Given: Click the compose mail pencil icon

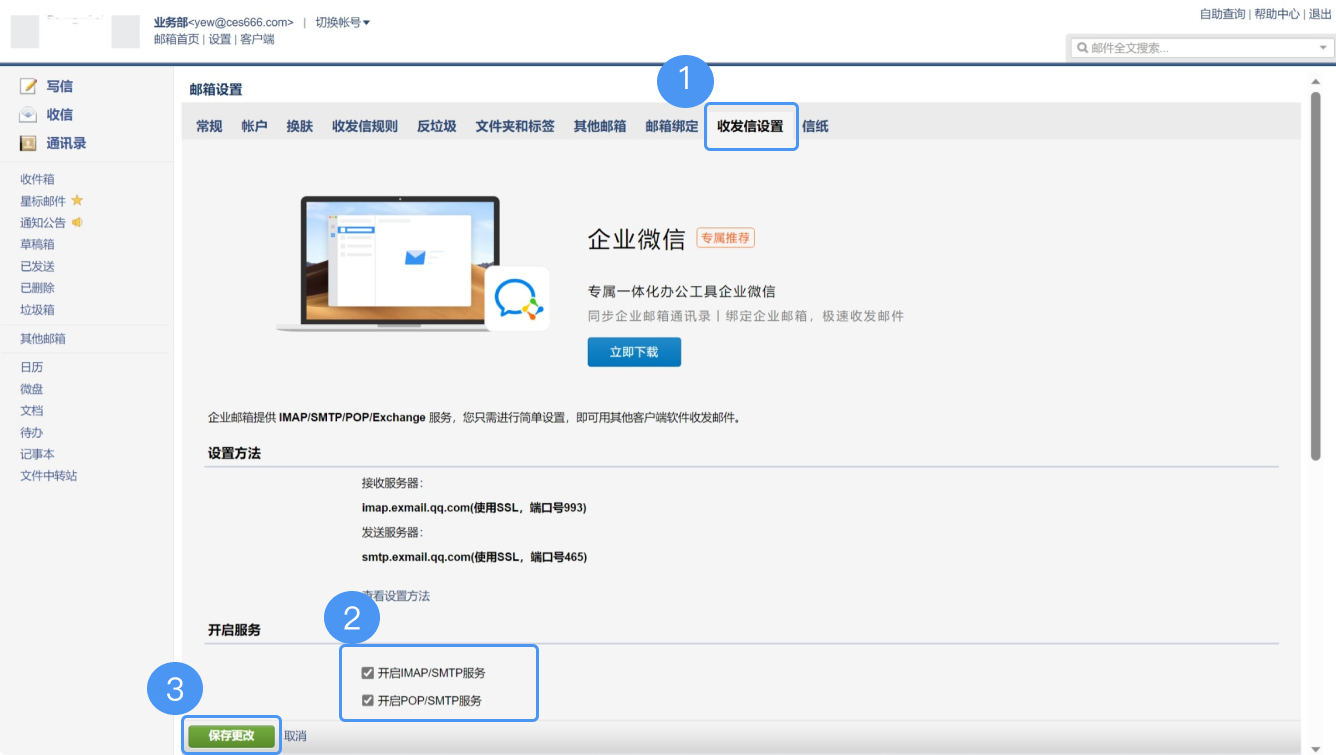Looking at the screenshot, I should 28,87.
